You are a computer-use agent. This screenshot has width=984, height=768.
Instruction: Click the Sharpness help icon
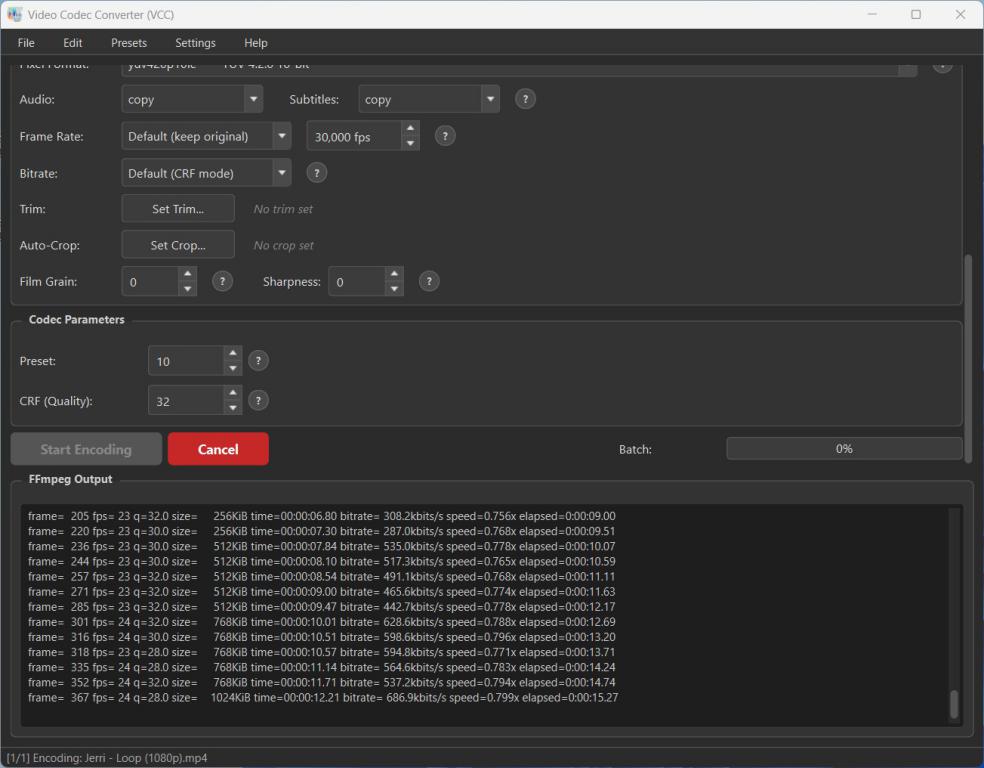(429, 282)
